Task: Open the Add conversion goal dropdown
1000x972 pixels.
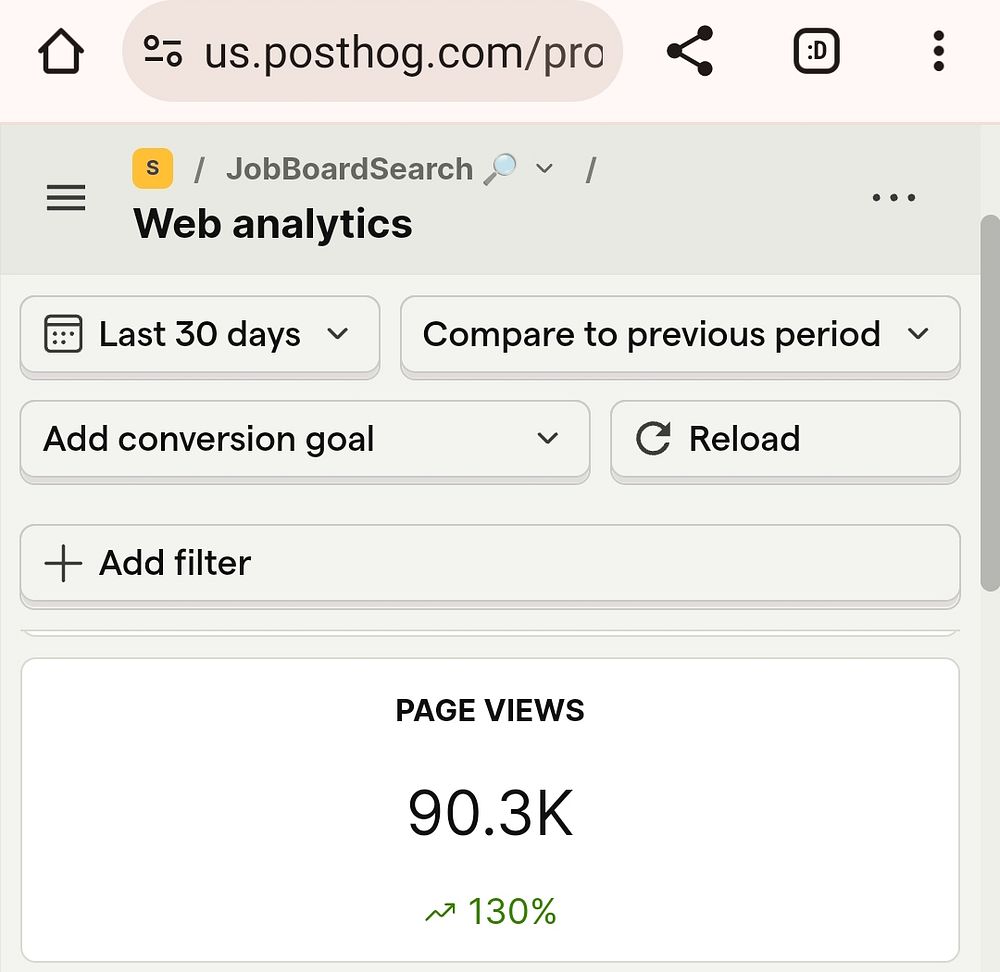Action: [305, 439]
